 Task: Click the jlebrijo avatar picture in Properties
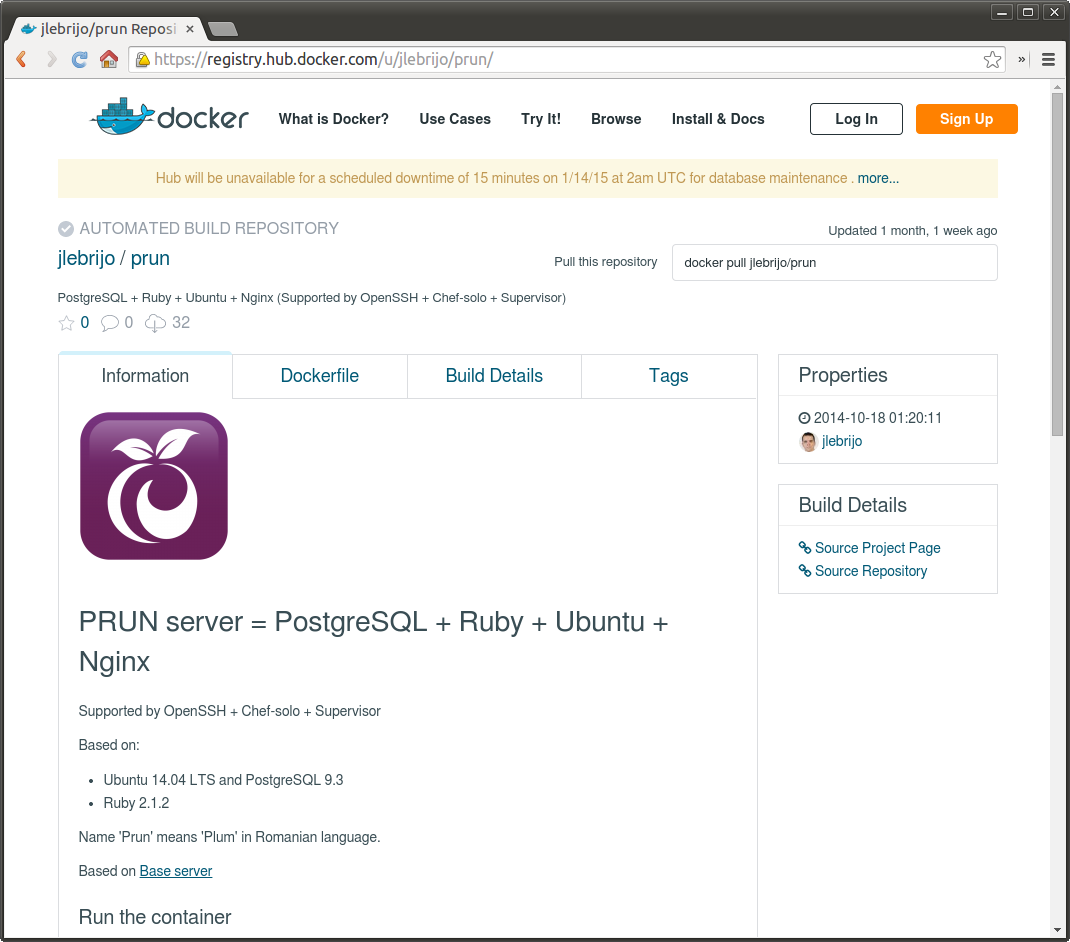click(808, 442)
